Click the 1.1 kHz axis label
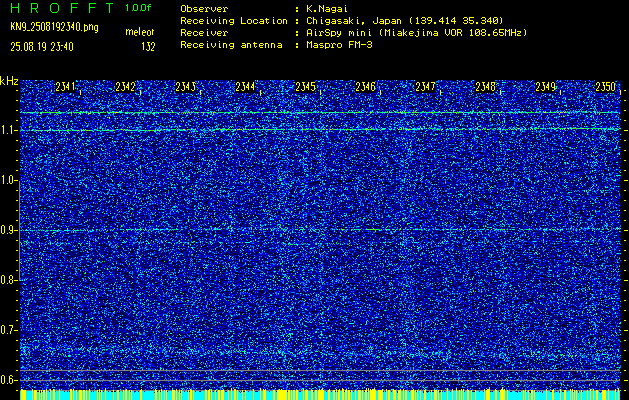This screenshot has width=629, height=400. (8, 130)
